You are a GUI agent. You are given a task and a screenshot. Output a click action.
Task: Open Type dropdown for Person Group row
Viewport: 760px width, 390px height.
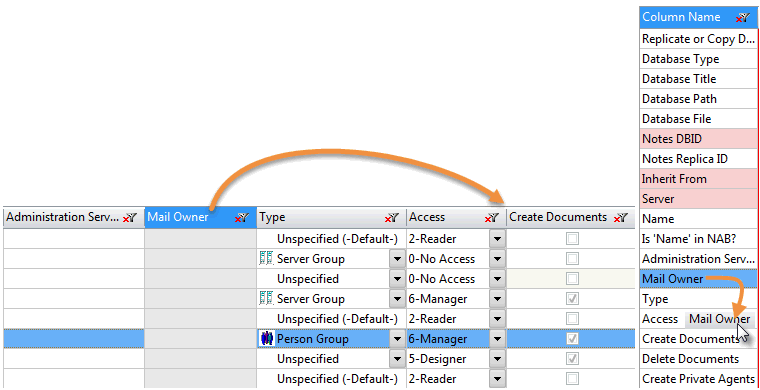pos(397,339)
